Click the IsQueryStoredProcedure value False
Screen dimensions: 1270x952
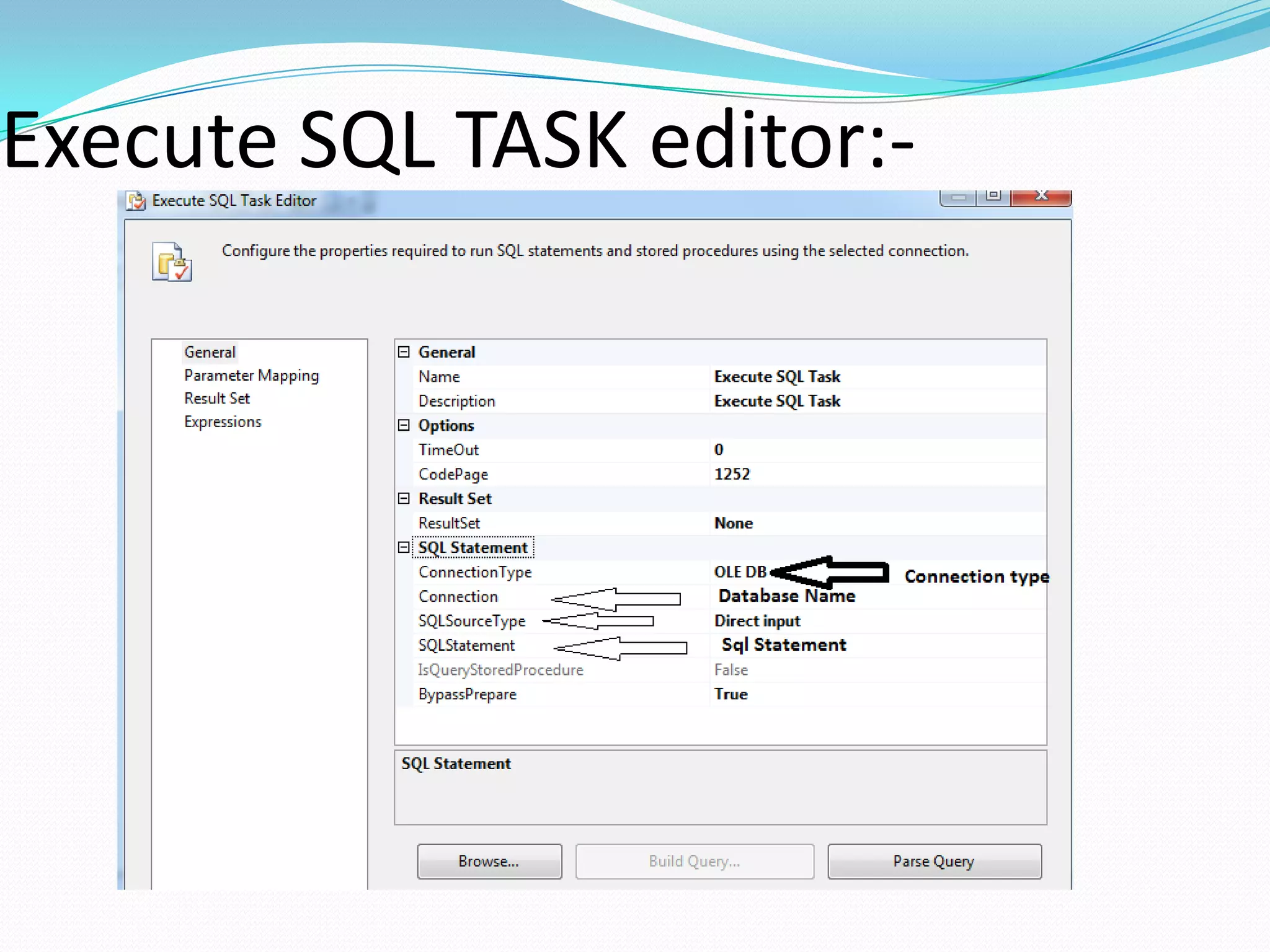coord(731,670)
